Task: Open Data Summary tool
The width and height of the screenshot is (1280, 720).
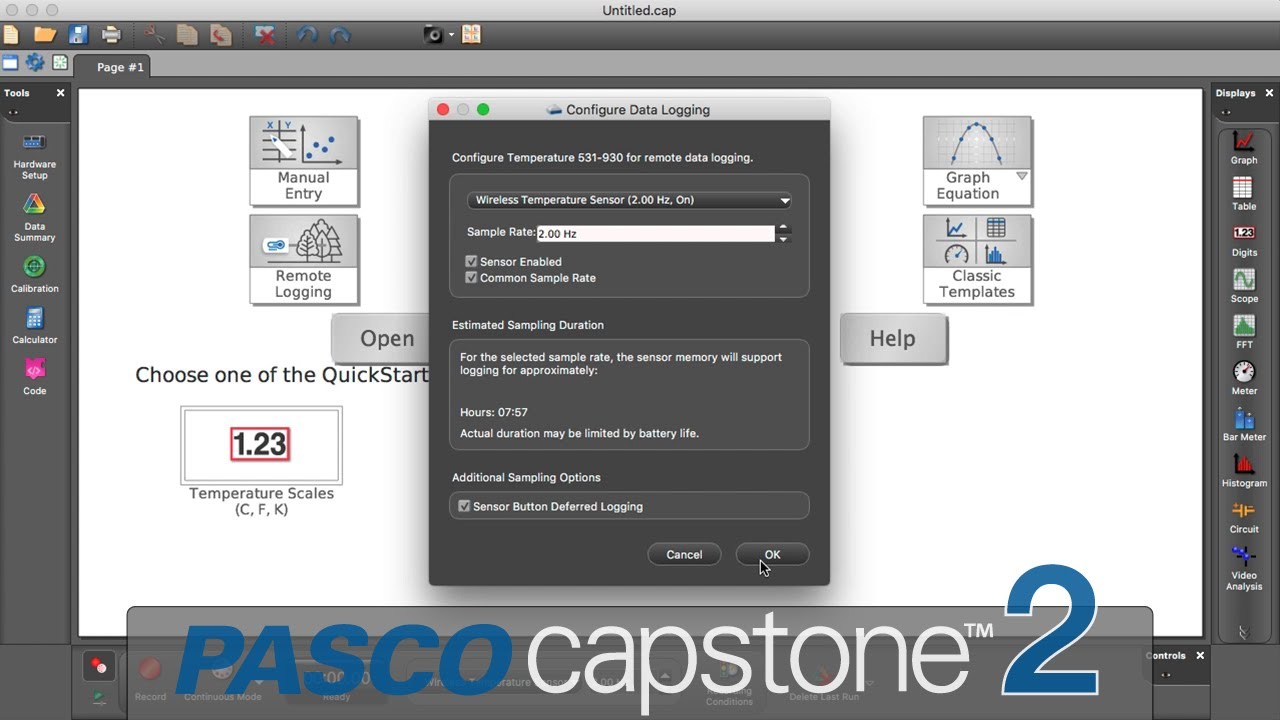Action: click(35, 217)
